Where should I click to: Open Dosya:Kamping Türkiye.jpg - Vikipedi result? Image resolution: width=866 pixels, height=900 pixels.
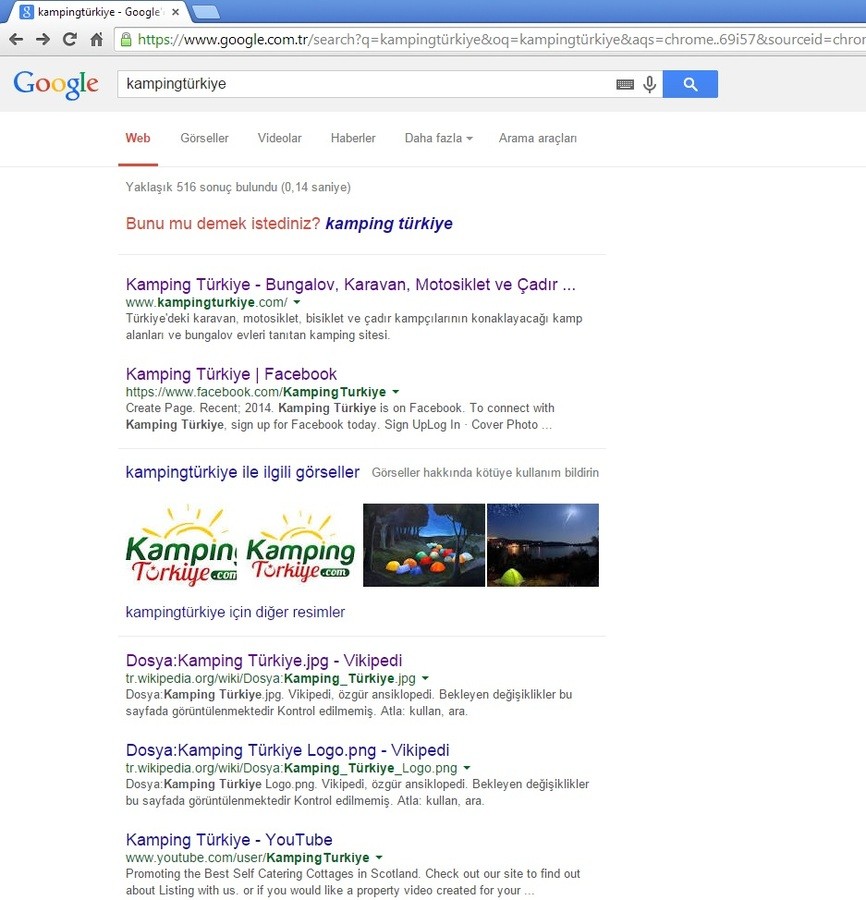point(264,660)
